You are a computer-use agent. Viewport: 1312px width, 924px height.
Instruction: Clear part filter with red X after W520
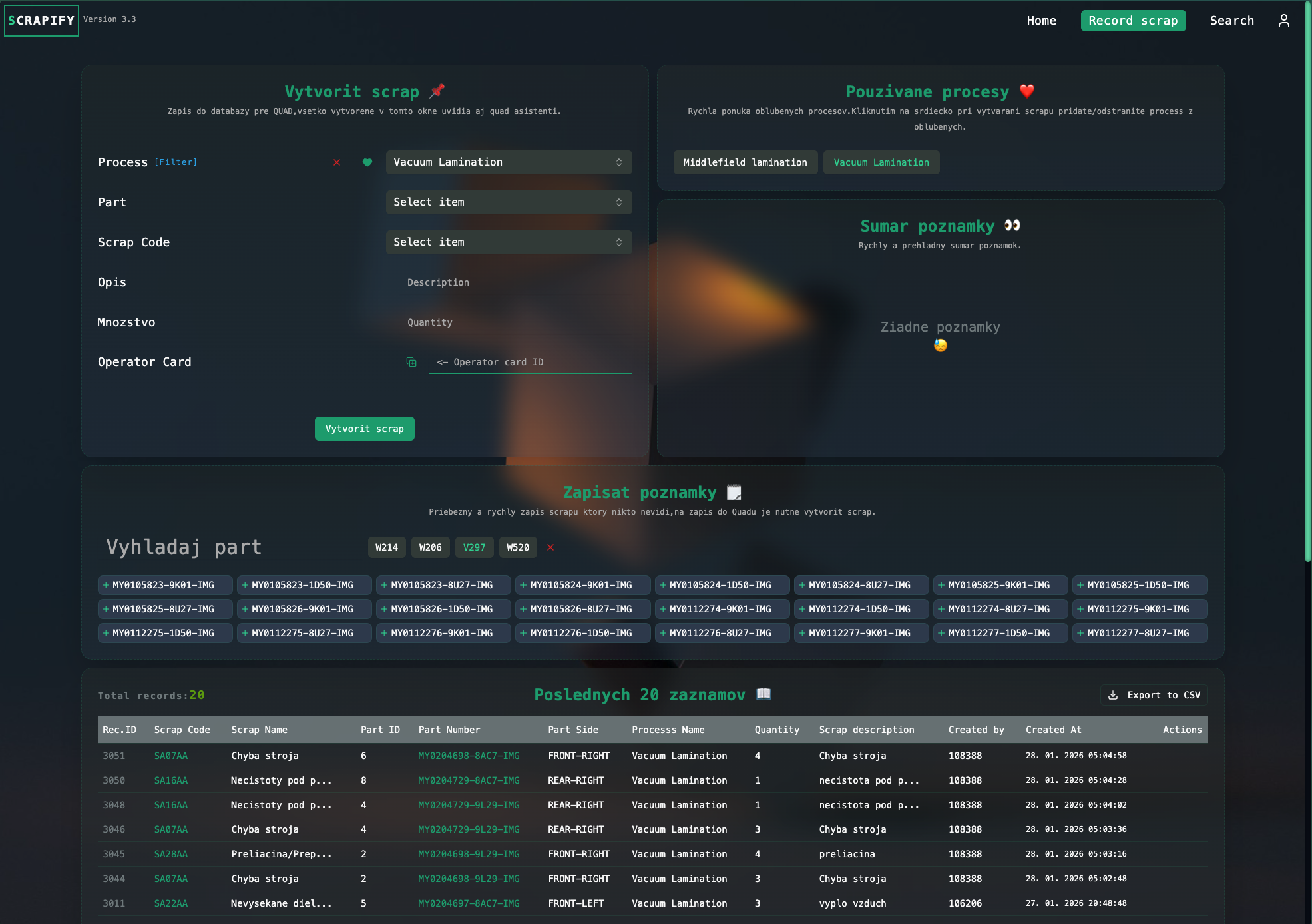coord(550,547)
